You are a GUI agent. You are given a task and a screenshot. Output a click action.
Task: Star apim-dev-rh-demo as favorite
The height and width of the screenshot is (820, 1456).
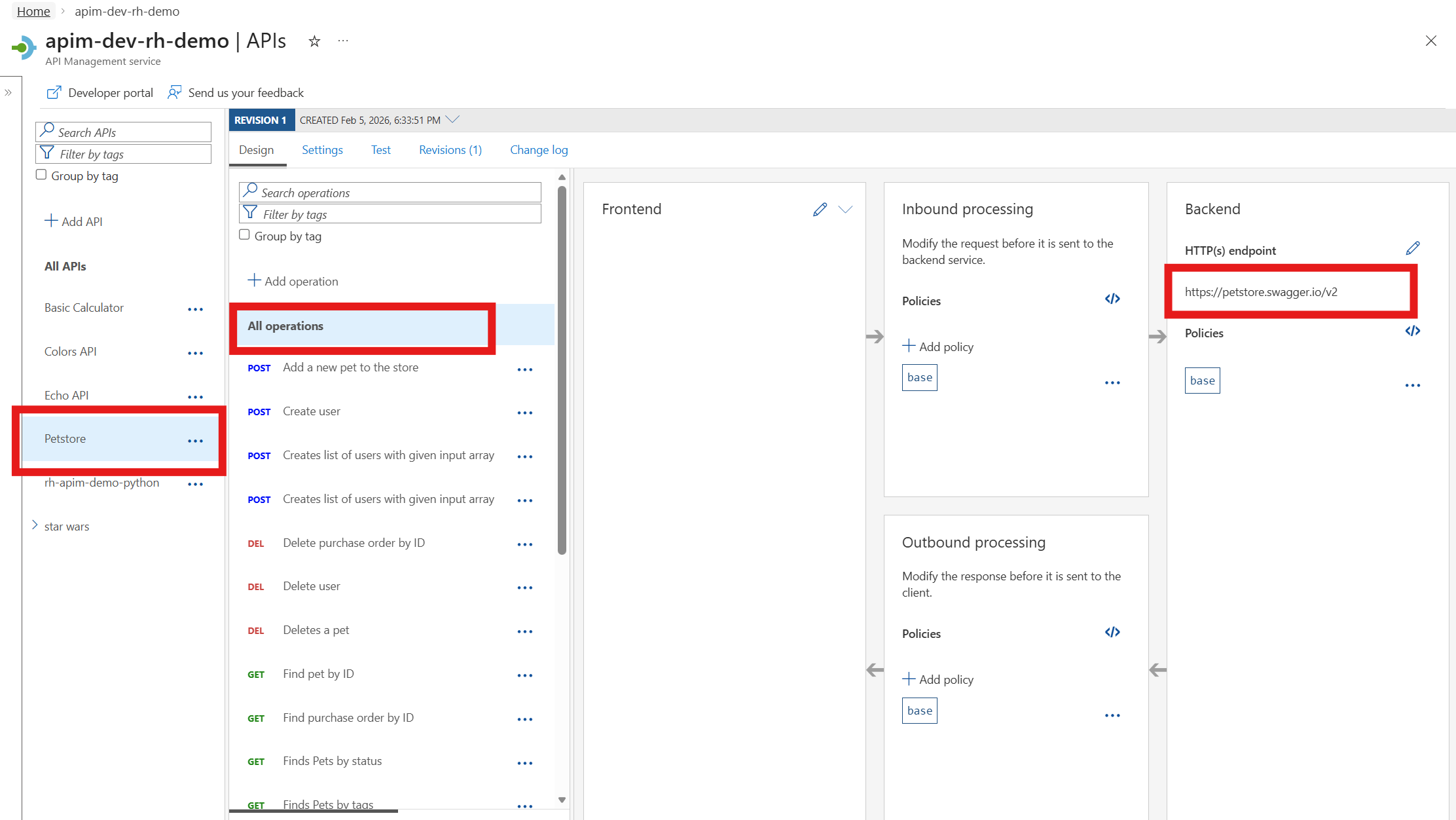tap(314, 41)
